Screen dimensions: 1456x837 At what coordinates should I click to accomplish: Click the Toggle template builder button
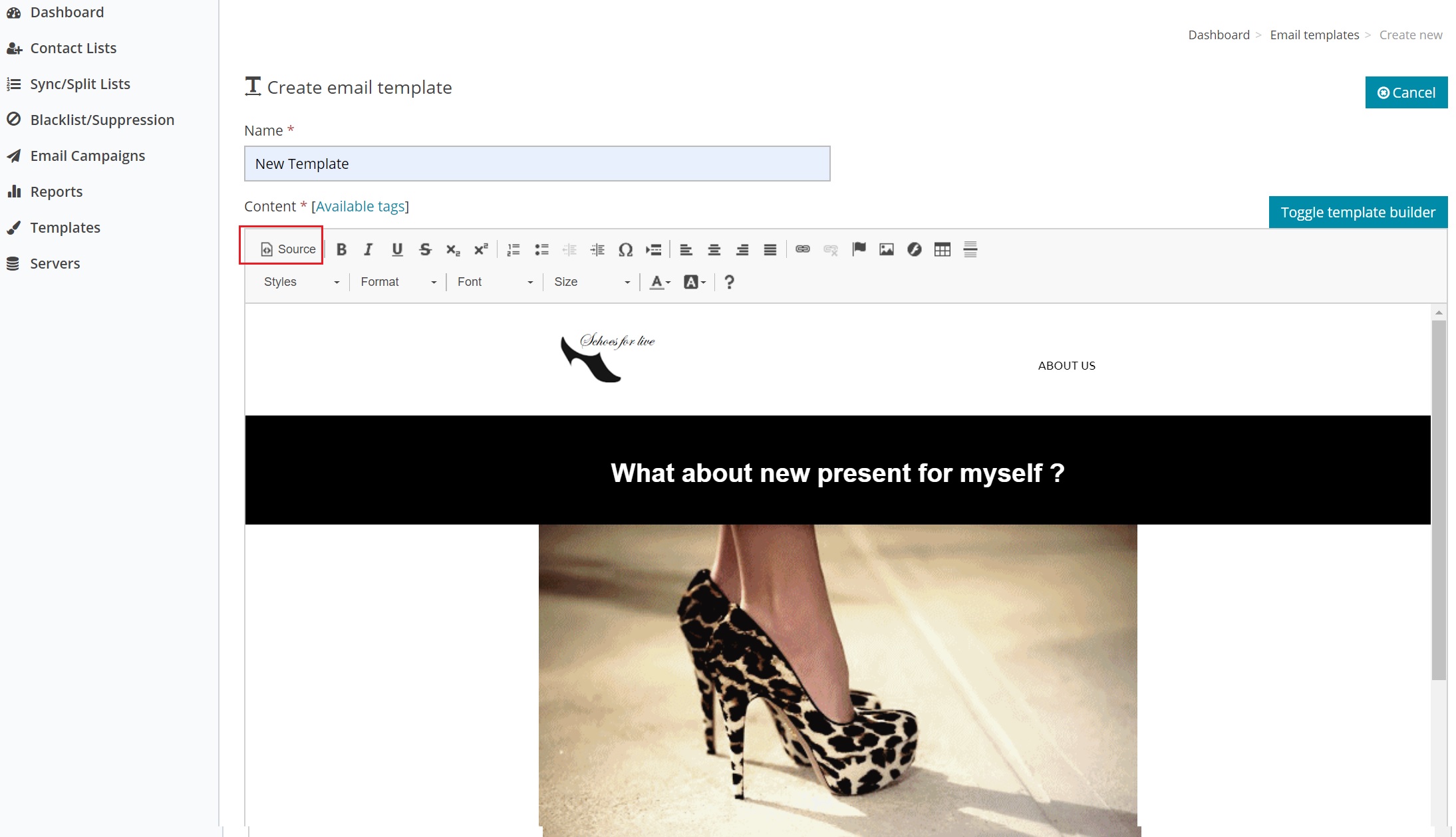click(1357, 211)
